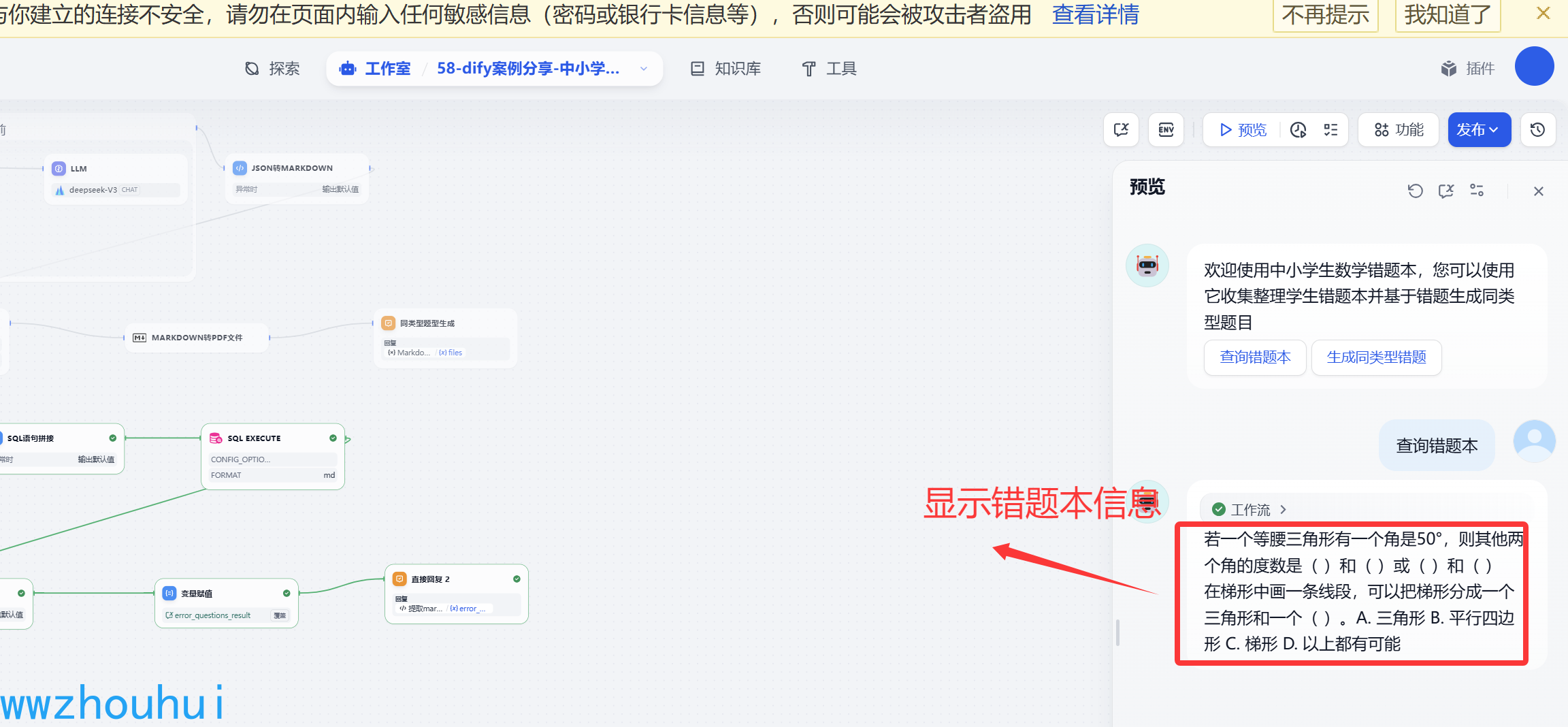Click 查询错题本 suggested question button
1568x727 pixels.
1255,357
